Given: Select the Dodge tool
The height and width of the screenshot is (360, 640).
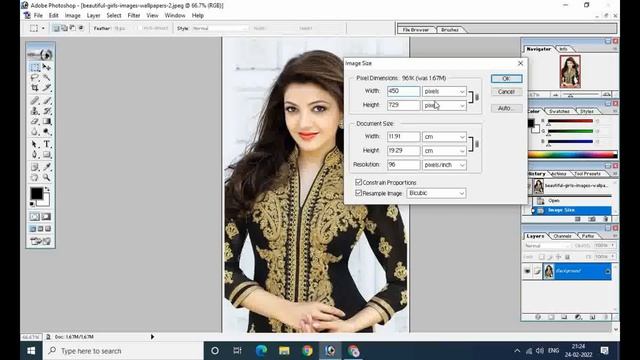Looking at the screenshot, I should 47,132.
